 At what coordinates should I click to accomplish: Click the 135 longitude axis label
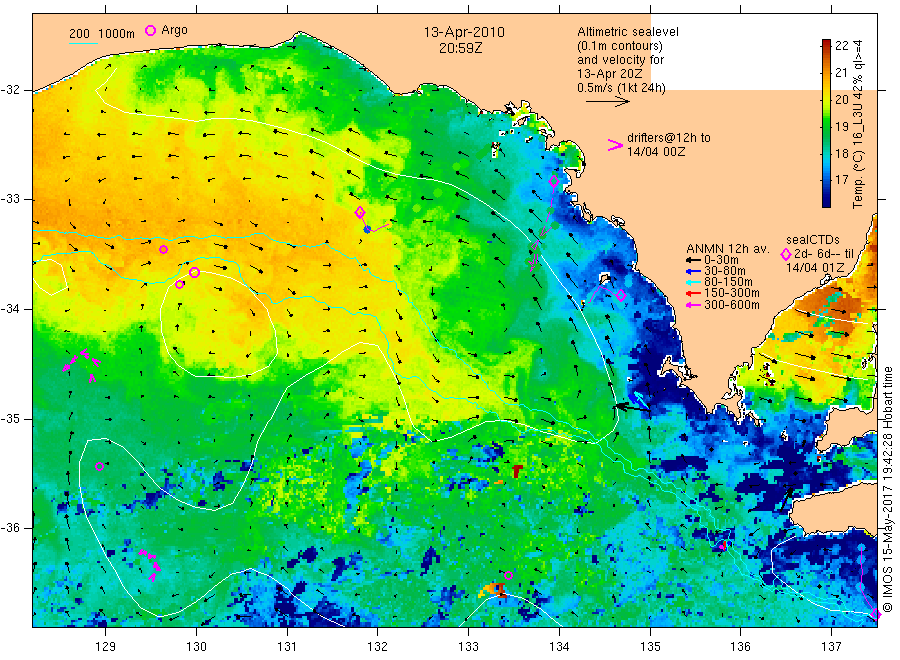pos(650,647)
